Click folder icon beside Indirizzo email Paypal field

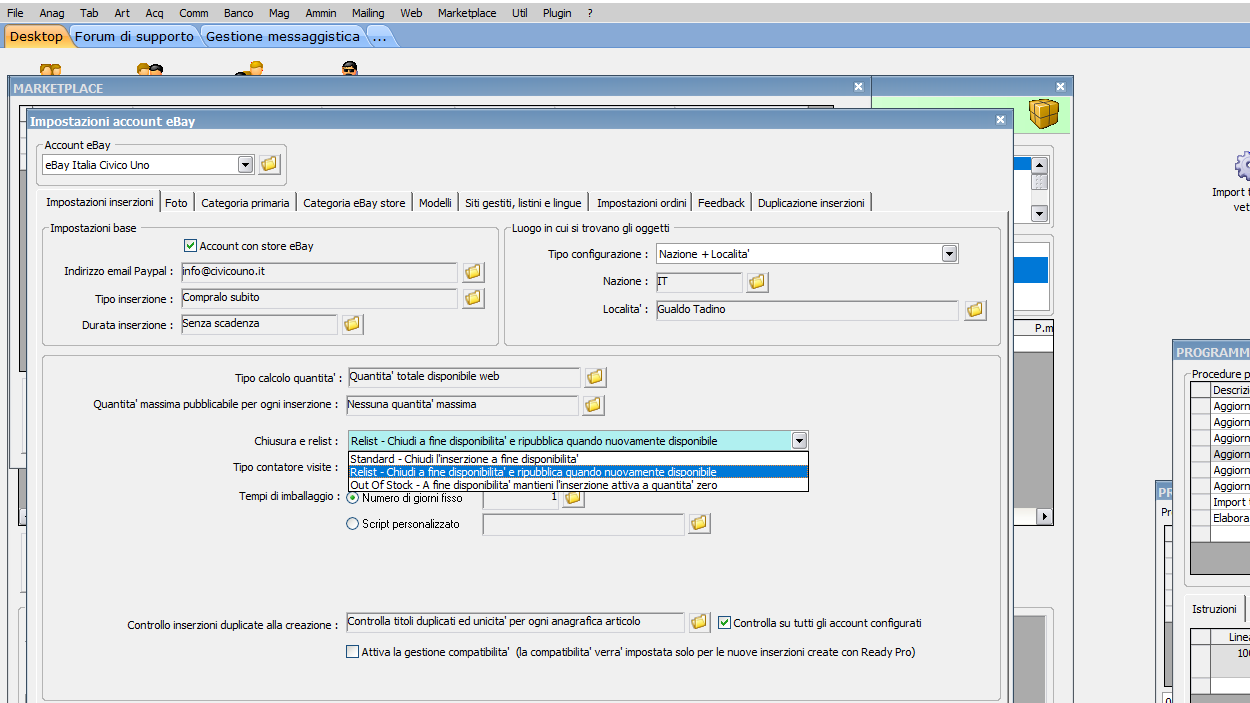pos(473,272)
